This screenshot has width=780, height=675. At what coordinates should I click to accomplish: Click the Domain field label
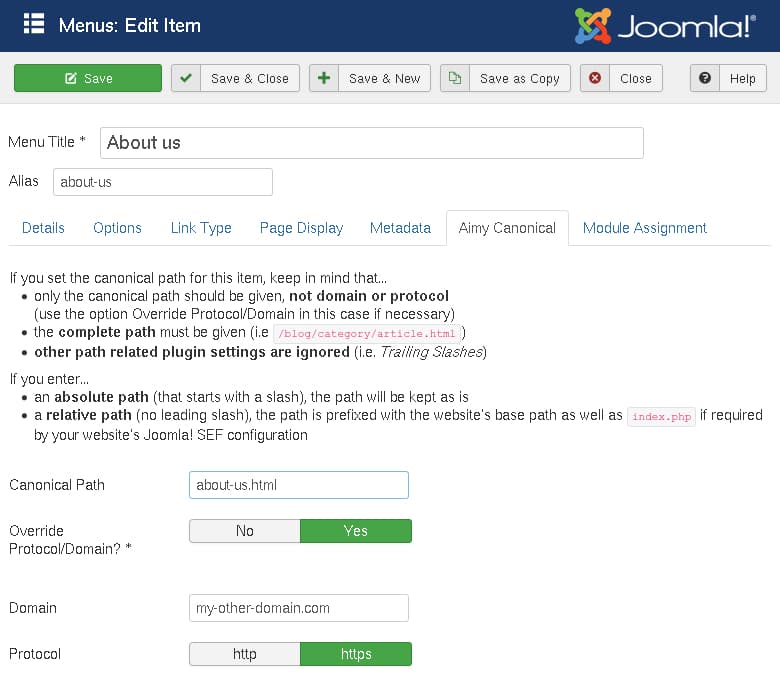pyautogui.click(x=33, y=608)
